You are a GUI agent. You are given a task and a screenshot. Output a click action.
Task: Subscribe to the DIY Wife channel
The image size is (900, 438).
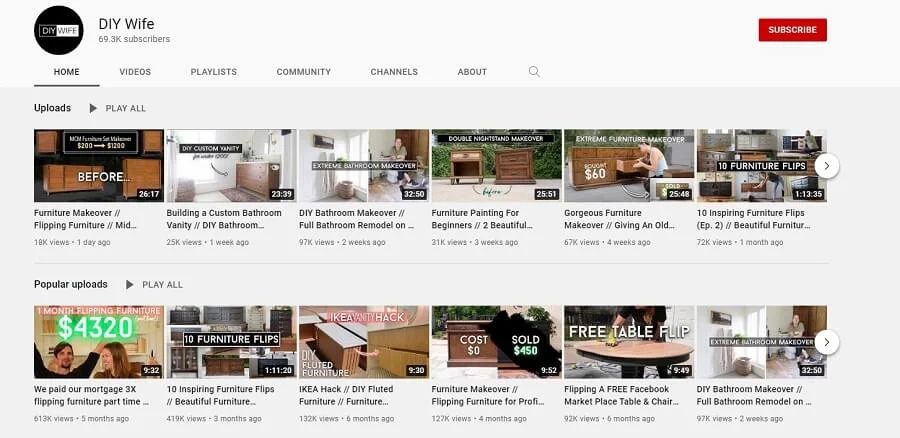(792, 30)
